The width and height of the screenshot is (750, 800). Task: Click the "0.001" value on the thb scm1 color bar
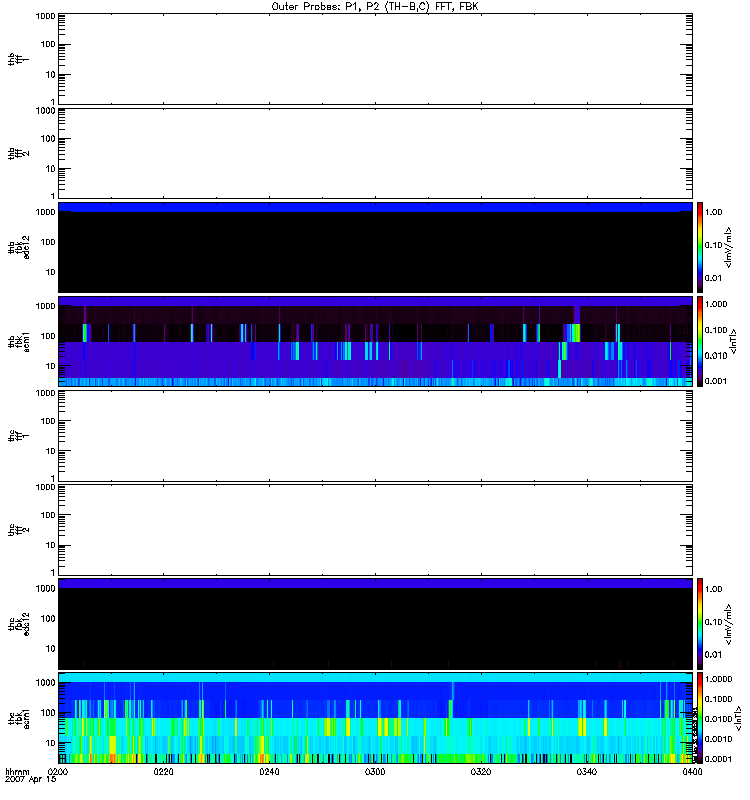point(716,381)
